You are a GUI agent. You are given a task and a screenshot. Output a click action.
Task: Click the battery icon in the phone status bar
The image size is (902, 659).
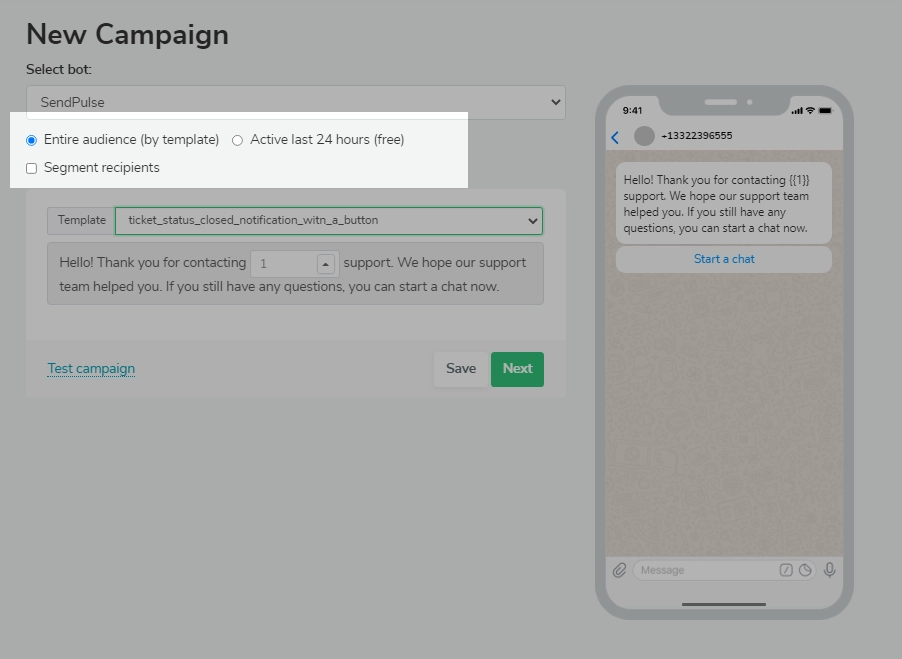tap(826, 110)
